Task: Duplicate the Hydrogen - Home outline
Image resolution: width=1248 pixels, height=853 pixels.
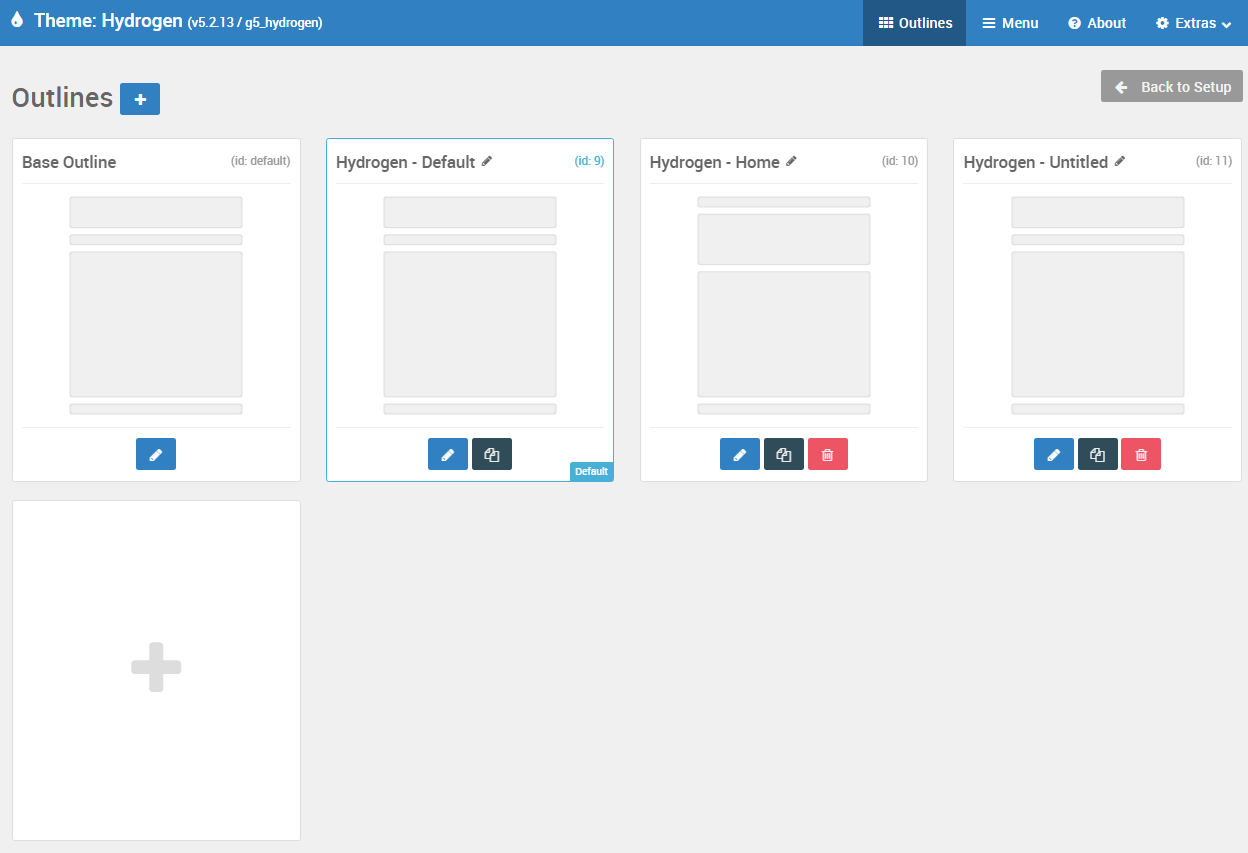Action: 784,454
